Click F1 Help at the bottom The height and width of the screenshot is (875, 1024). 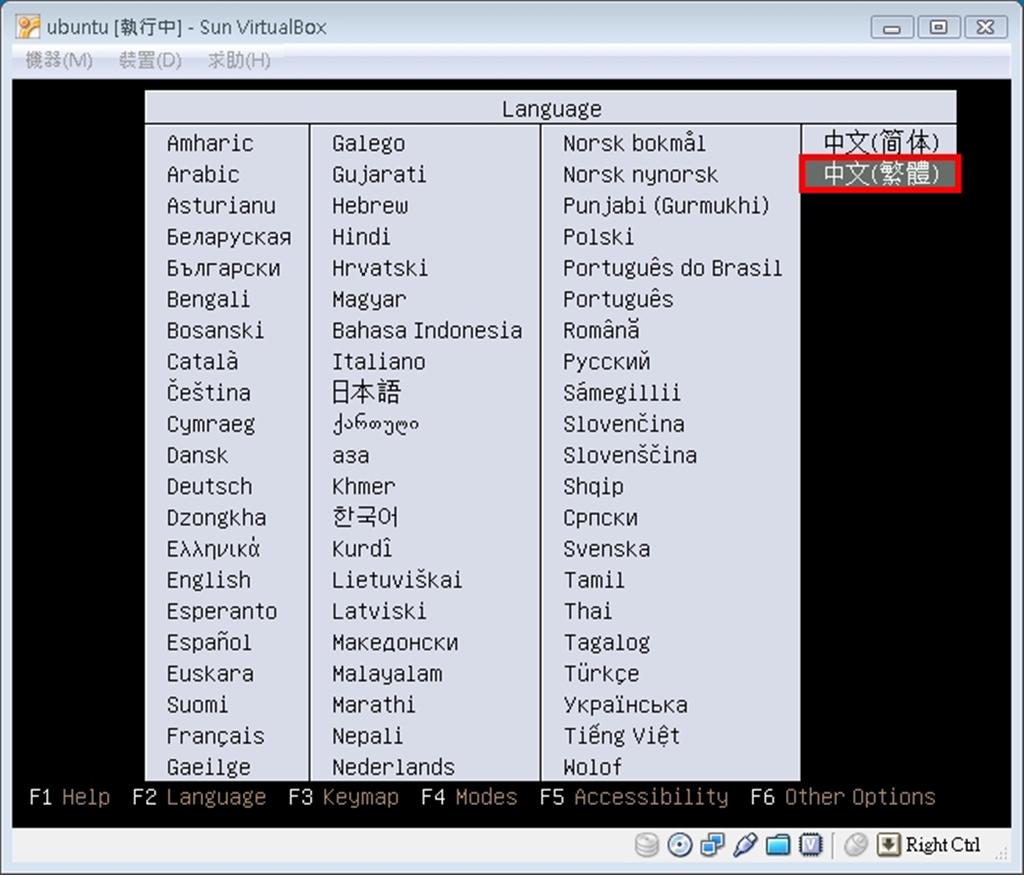click(x=69, y=797)
